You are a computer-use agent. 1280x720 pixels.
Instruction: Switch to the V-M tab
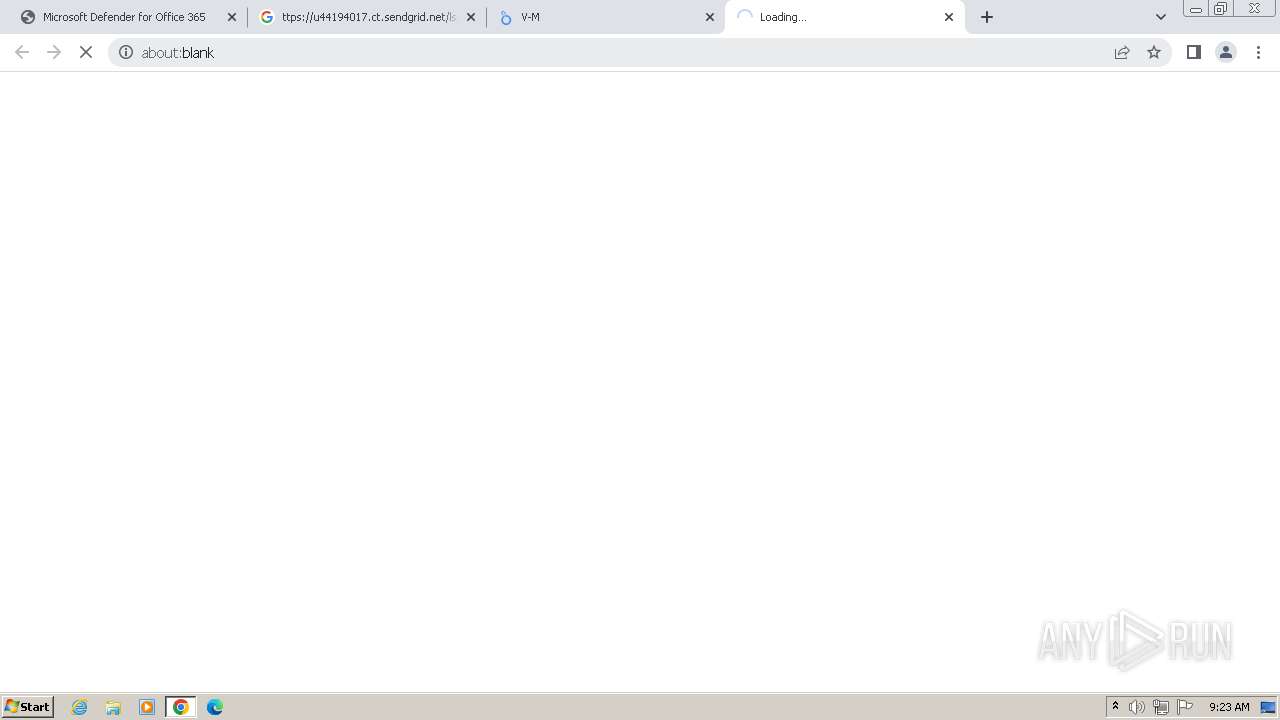click(605, 17)
